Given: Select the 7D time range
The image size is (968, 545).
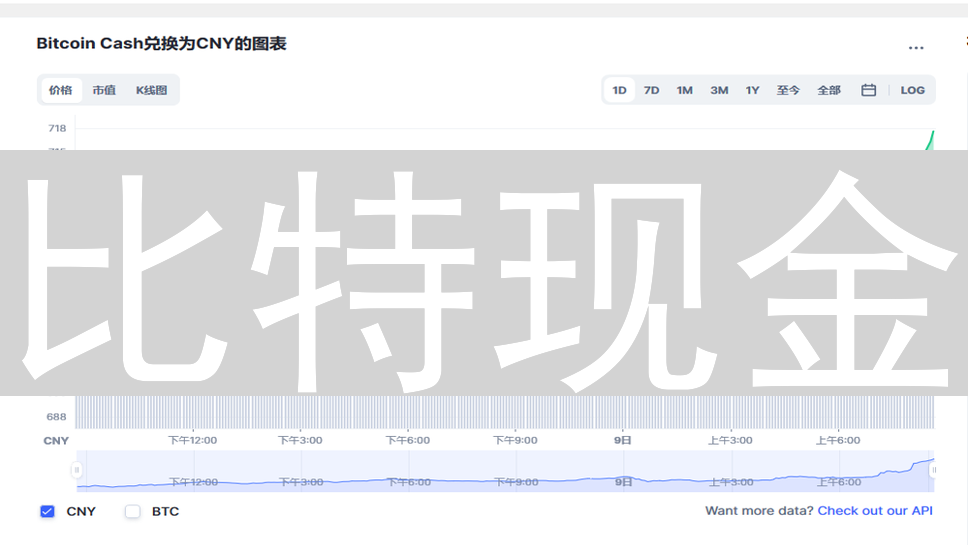Looking at the screenshot, I should coord(651,90).
